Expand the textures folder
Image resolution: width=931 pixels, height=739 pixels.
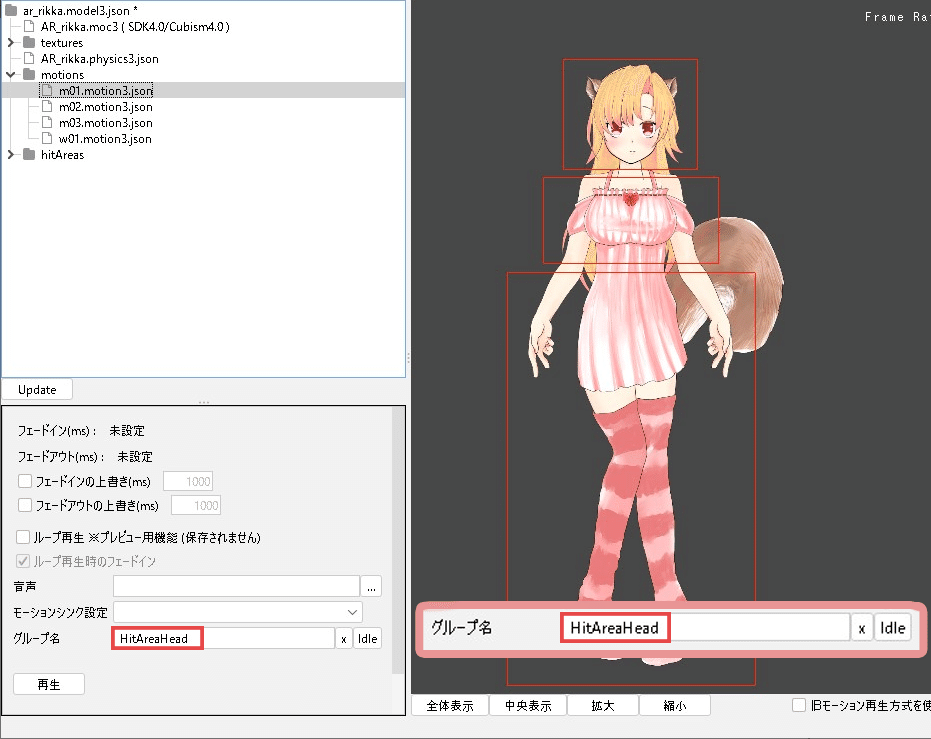click(10, 42)
